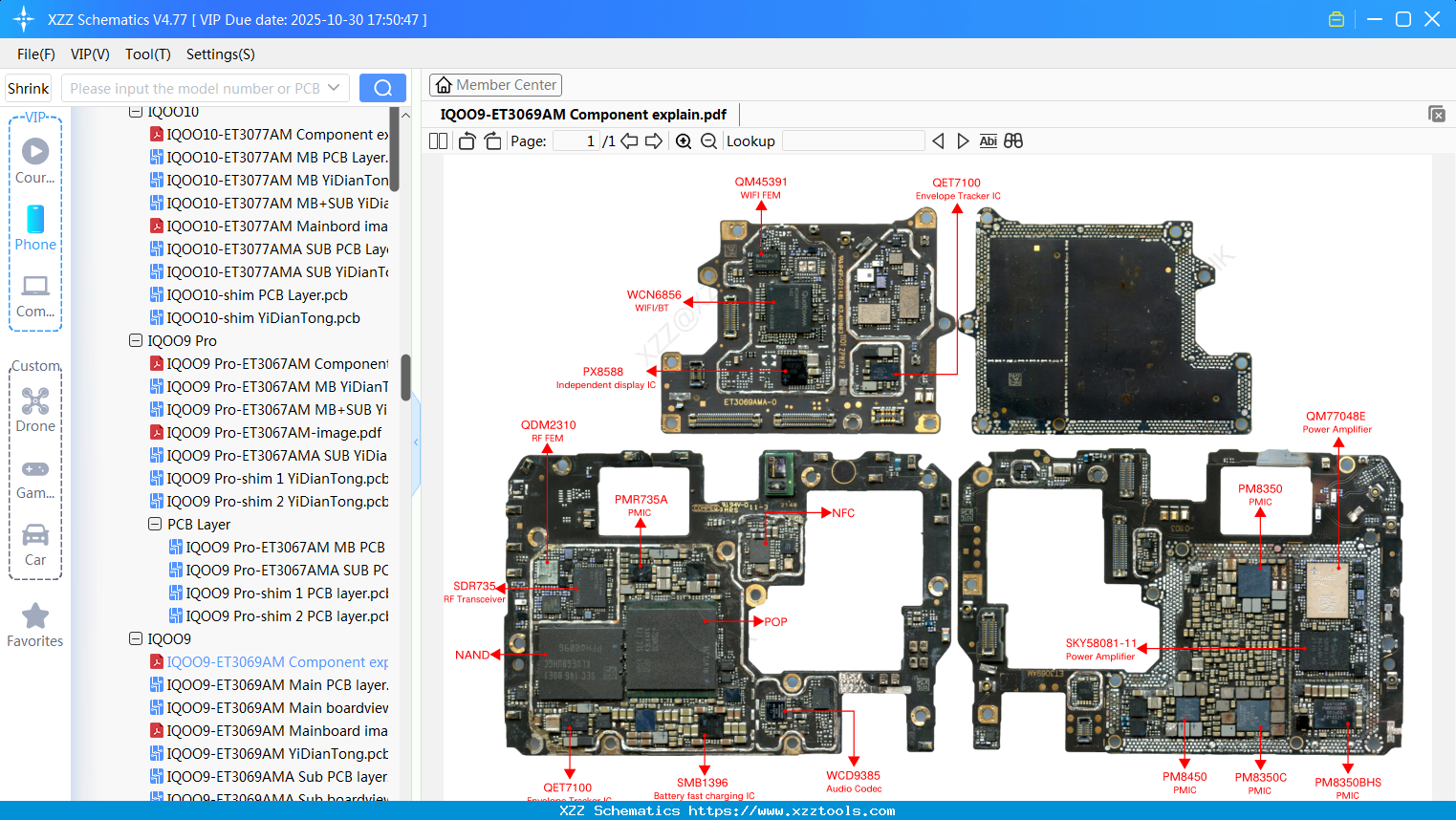Screen dimensions: 1456x820
Task: Open Favorites from the left sidebar
Action: (x=35, y=626)
